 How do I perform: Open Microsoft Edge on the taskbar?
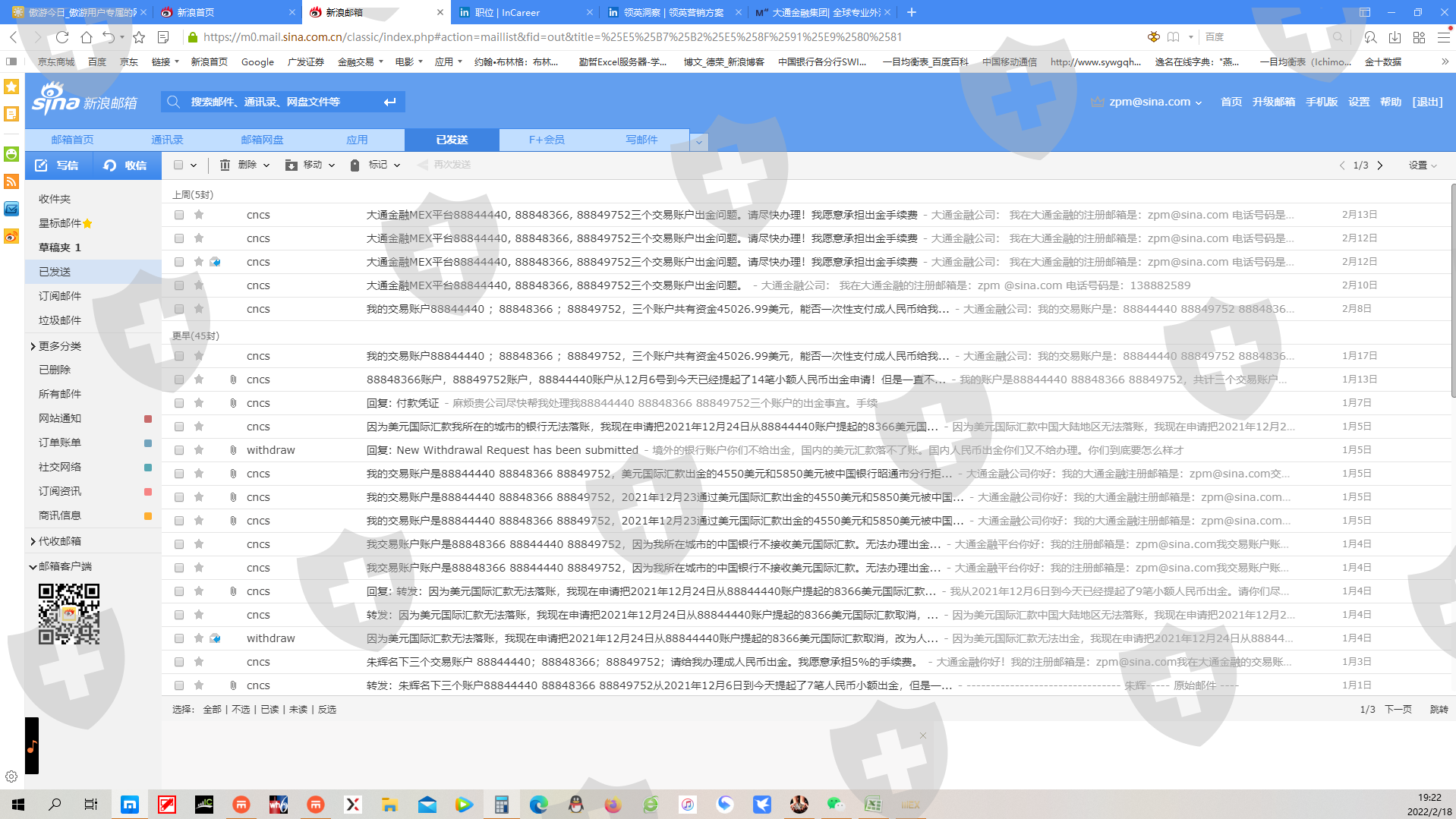click(538, 805)
